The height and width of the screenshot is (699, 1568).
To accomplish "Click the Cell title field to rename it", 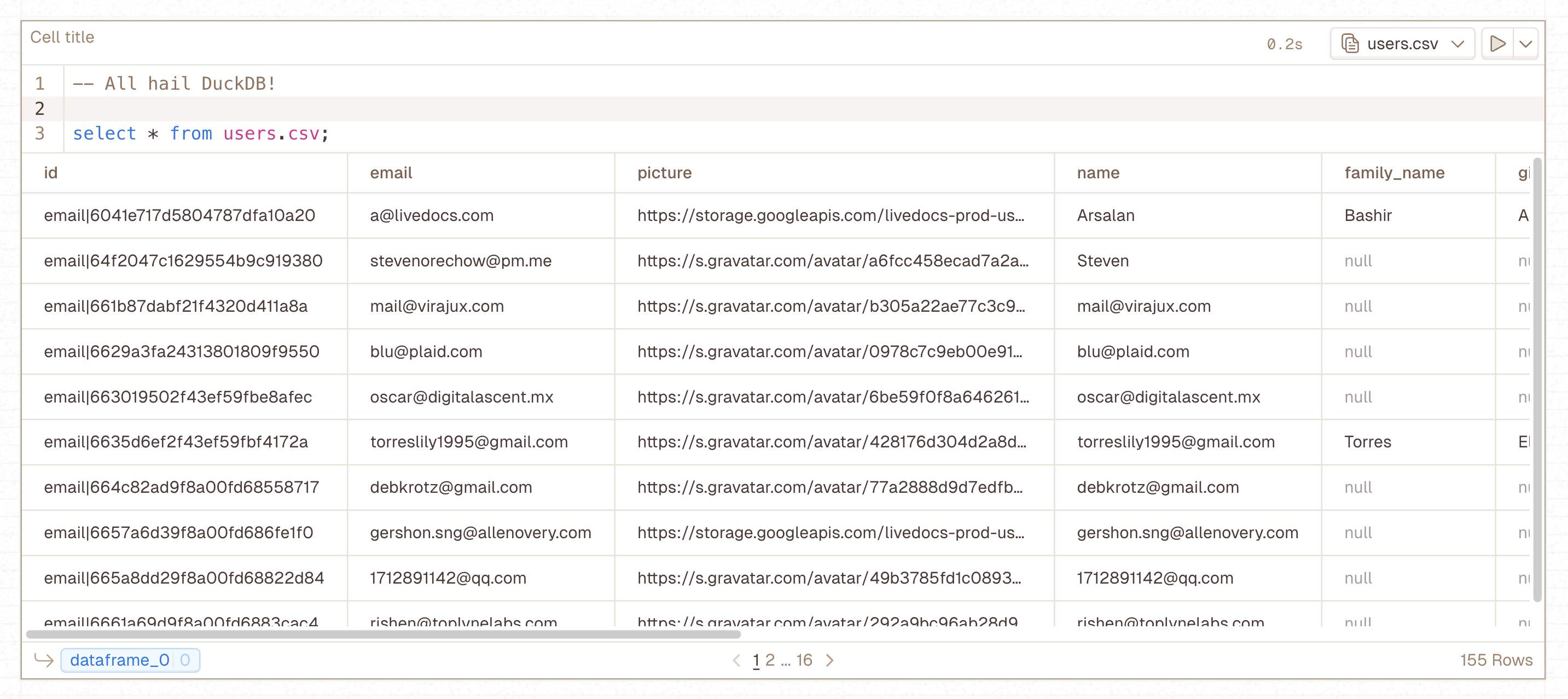I will tap(62, 37).
